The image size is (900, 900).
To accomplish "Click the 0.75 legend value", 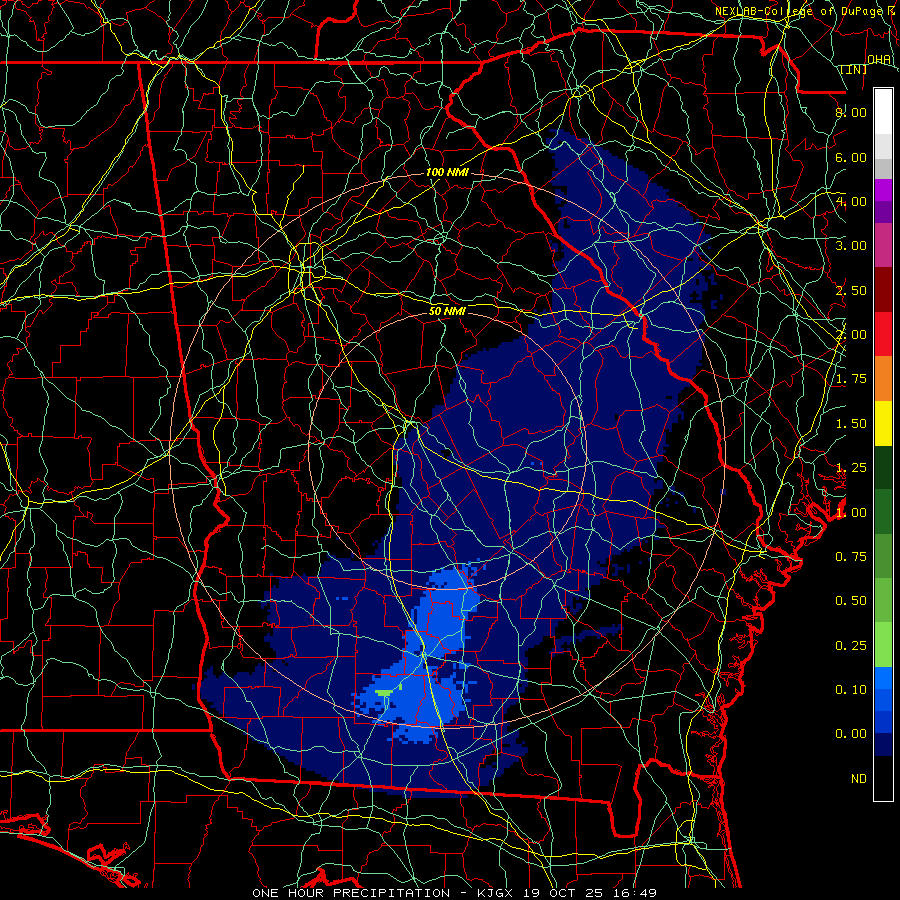I will (x=851, y=557).
